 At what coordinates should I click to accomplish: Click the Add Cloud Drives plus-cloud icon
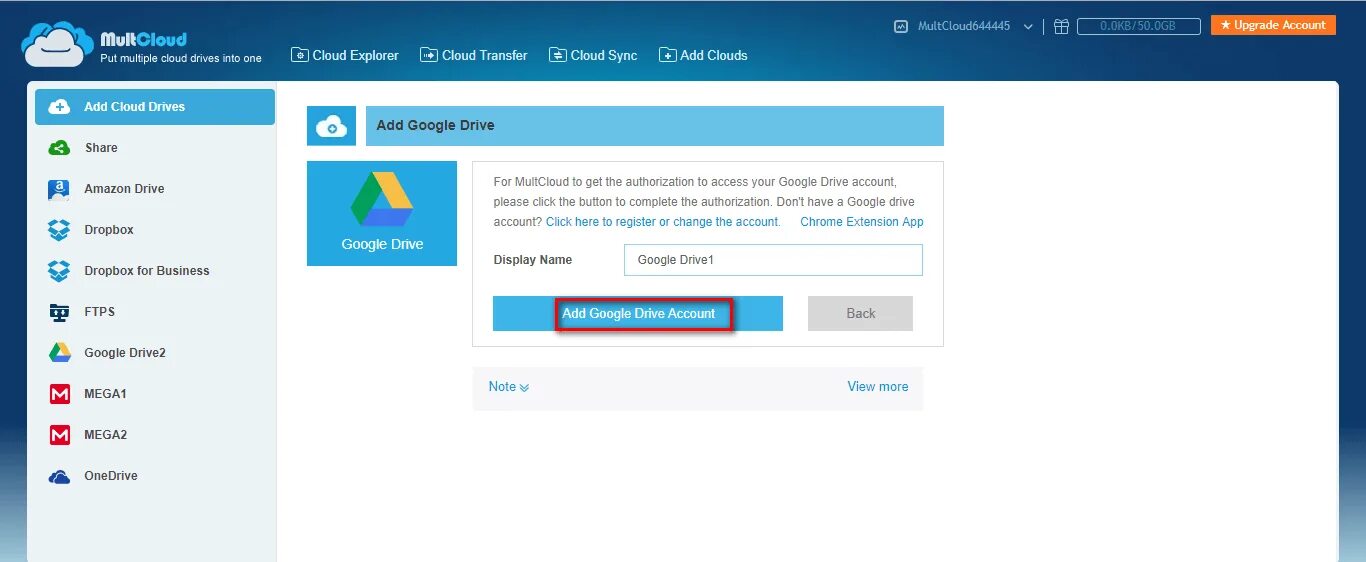(60, 107)
